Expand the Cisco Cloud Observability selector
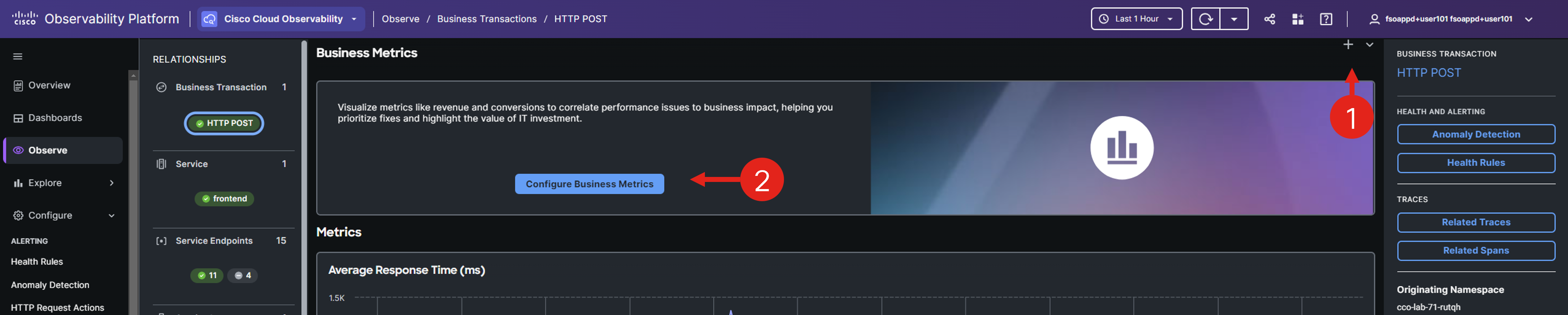Viewport: 1568px width, 315px height. (x=282, y=19)
